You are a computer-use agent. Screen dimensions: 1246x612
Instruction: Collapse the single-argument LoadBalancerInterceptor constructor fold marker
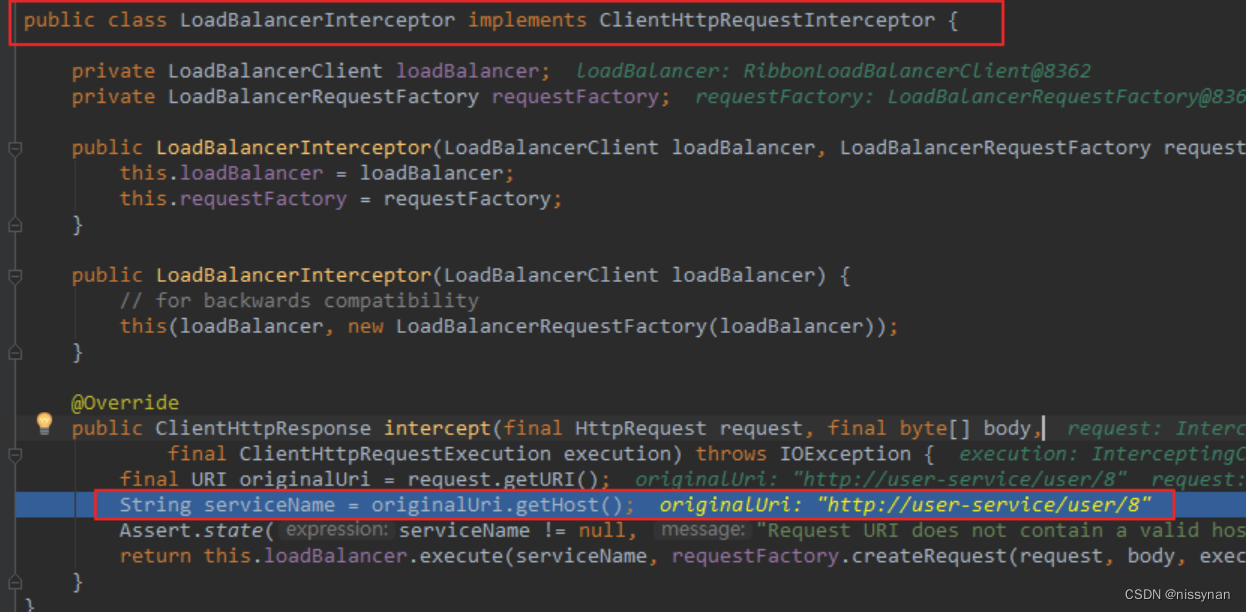click(x=15, y=276)
